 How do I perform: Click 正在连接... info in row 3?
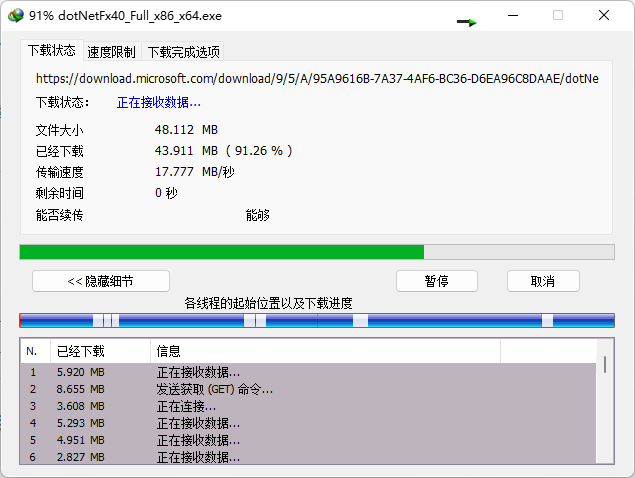pyautogui.click(x=186, y=406)
